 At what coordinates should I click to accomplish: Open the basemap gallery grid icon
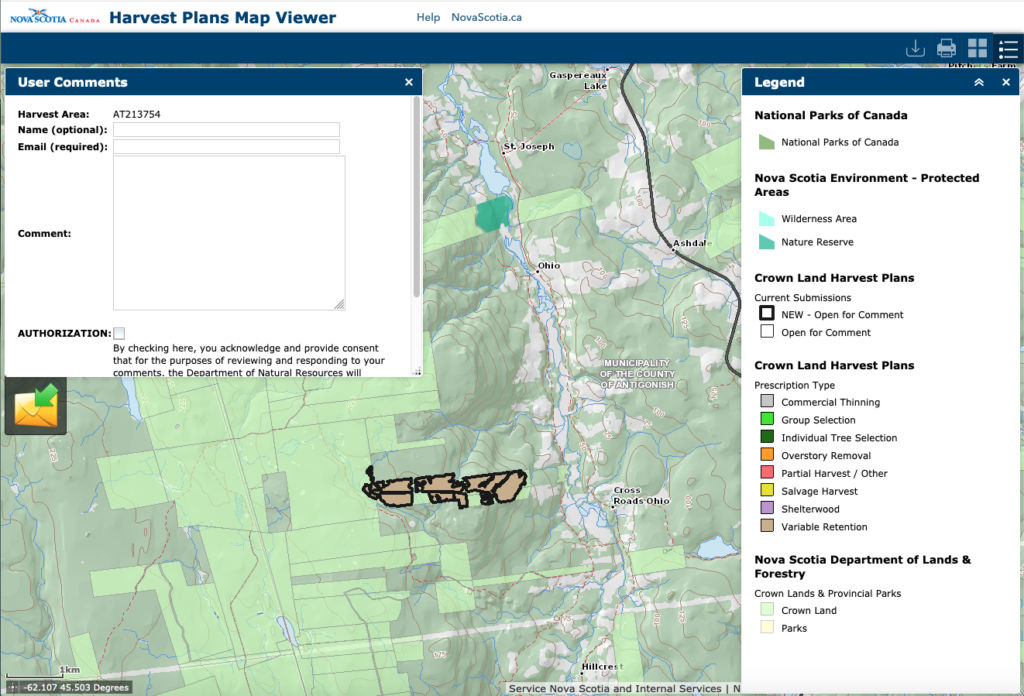[x=977, y=49]
